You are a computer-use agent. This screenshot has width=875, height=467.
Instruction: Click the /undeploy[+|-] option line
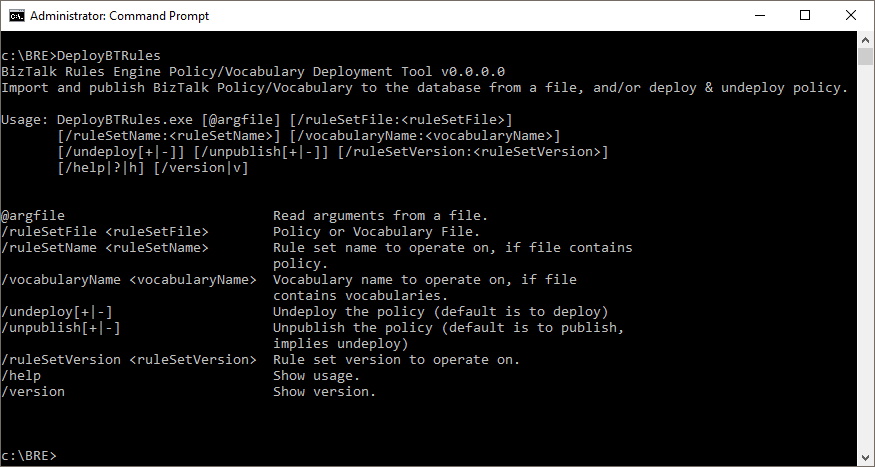click(x=305, y=311)
